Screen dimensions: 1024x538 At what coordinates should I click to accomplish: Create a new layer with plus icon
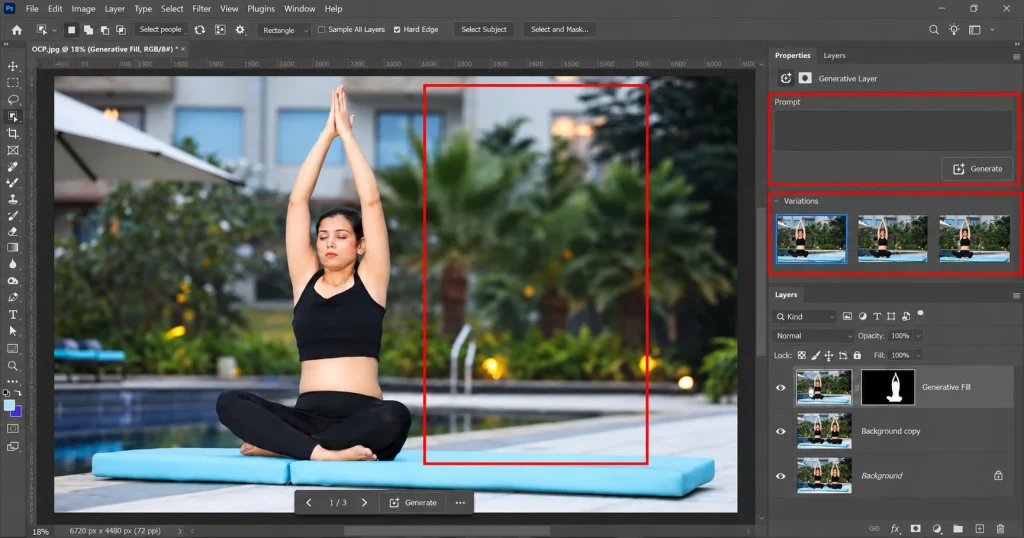[980, 529]
